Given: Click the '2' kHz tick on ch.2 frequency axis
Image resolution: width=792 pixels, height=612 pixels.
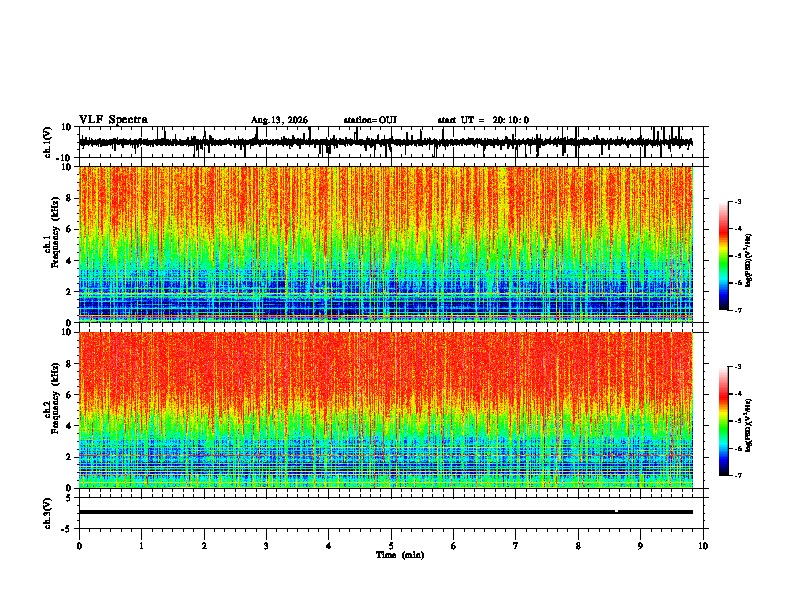Looking at the screenshot, I should click(x=69, y=457).
